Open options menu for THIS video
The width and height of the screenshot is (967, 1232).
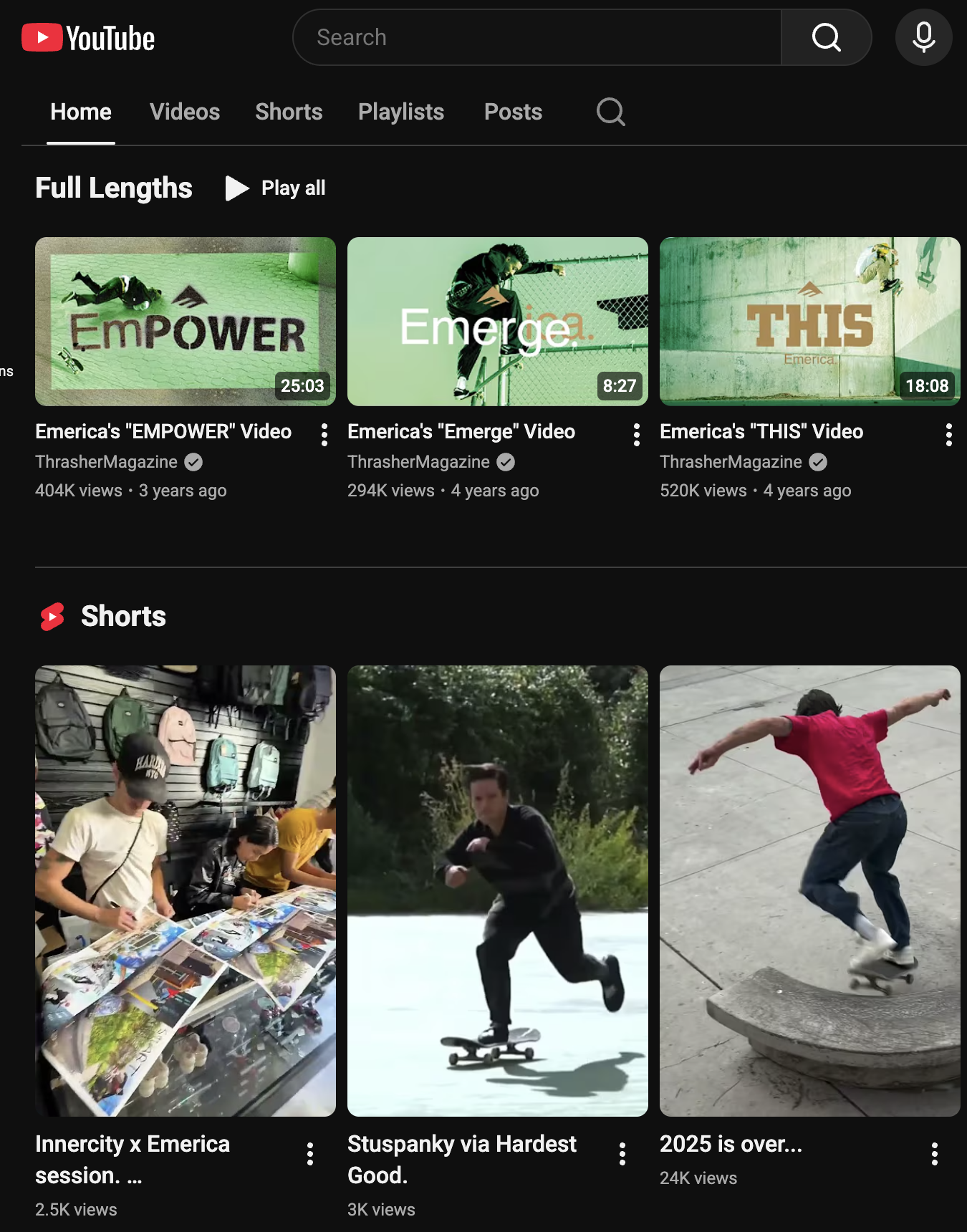point(949,435)
